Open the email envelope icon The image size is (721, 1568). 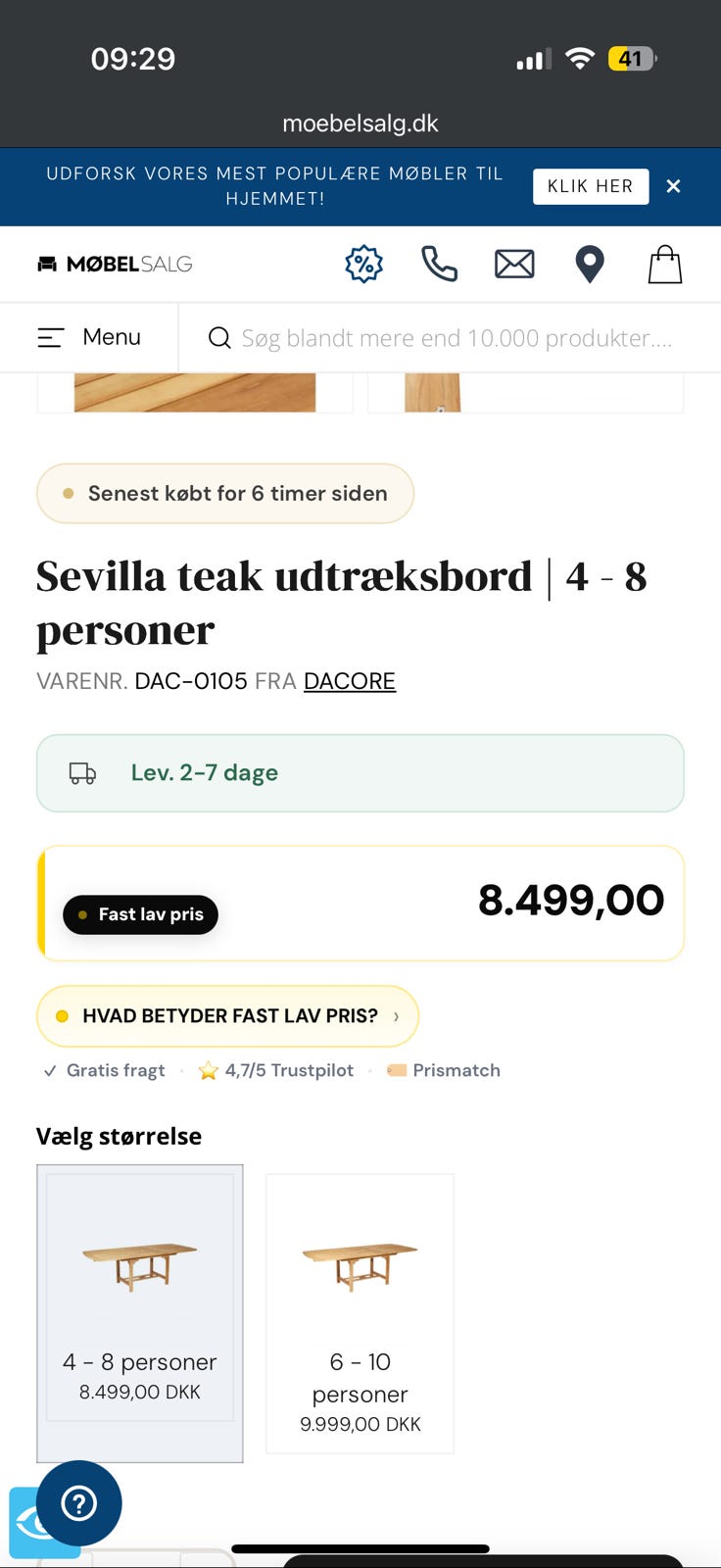(x=514, y=264)
